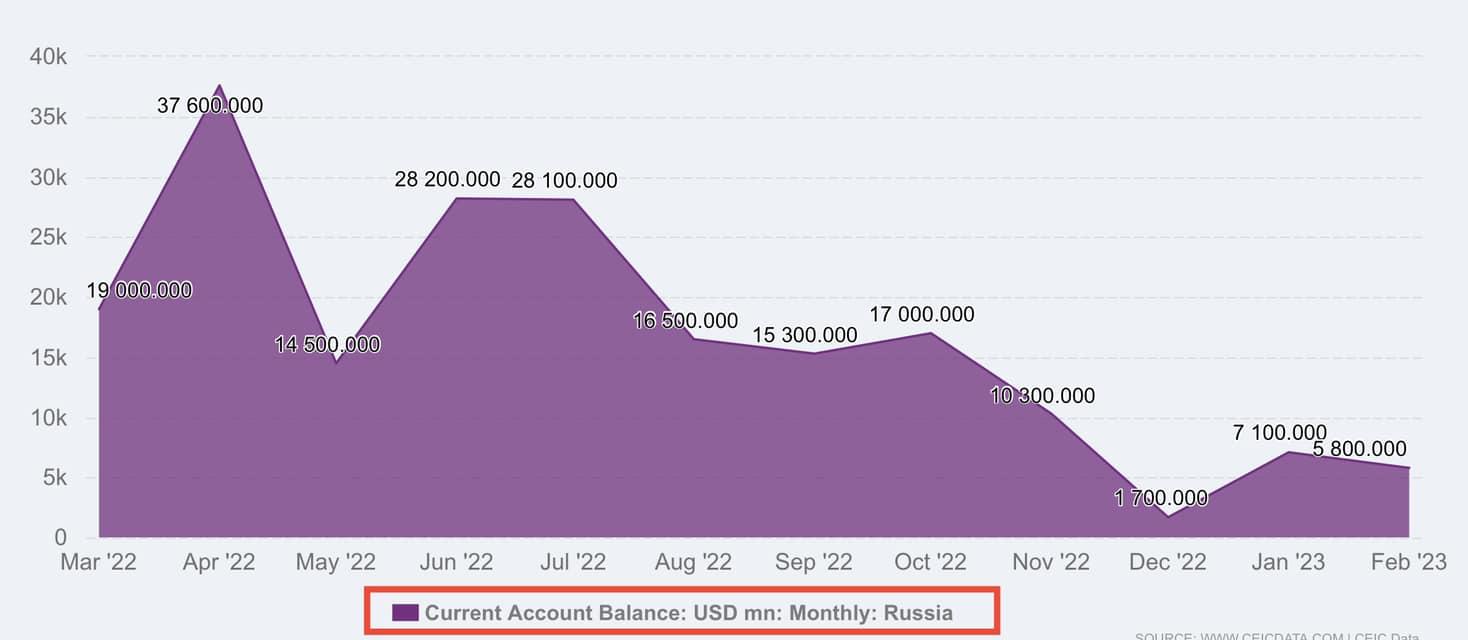Image resolution: width=1468 pixels, height=640 pixels.
Task: Toggle the Current Account Balance legend series
Action: 688,613
